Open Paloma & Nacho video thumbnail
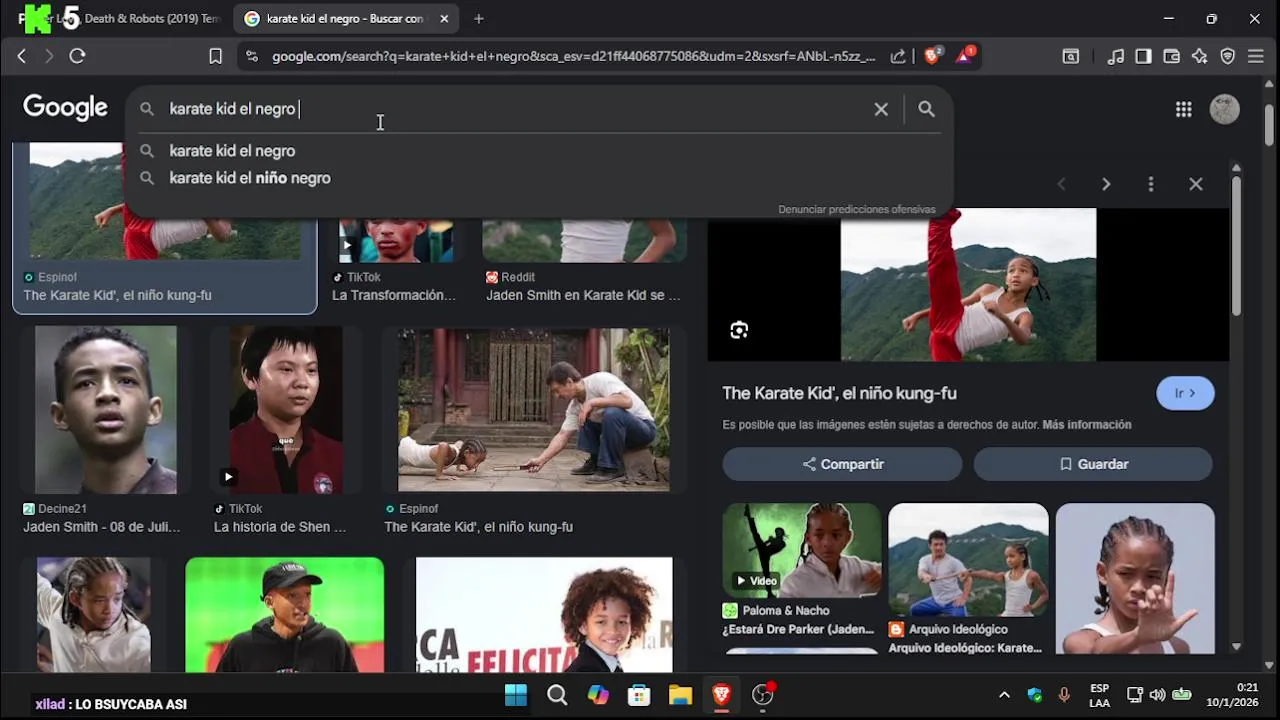Image resolution: width=1280 pixels, height=720 pixels. pyautogui.click(x=802, y=551)
